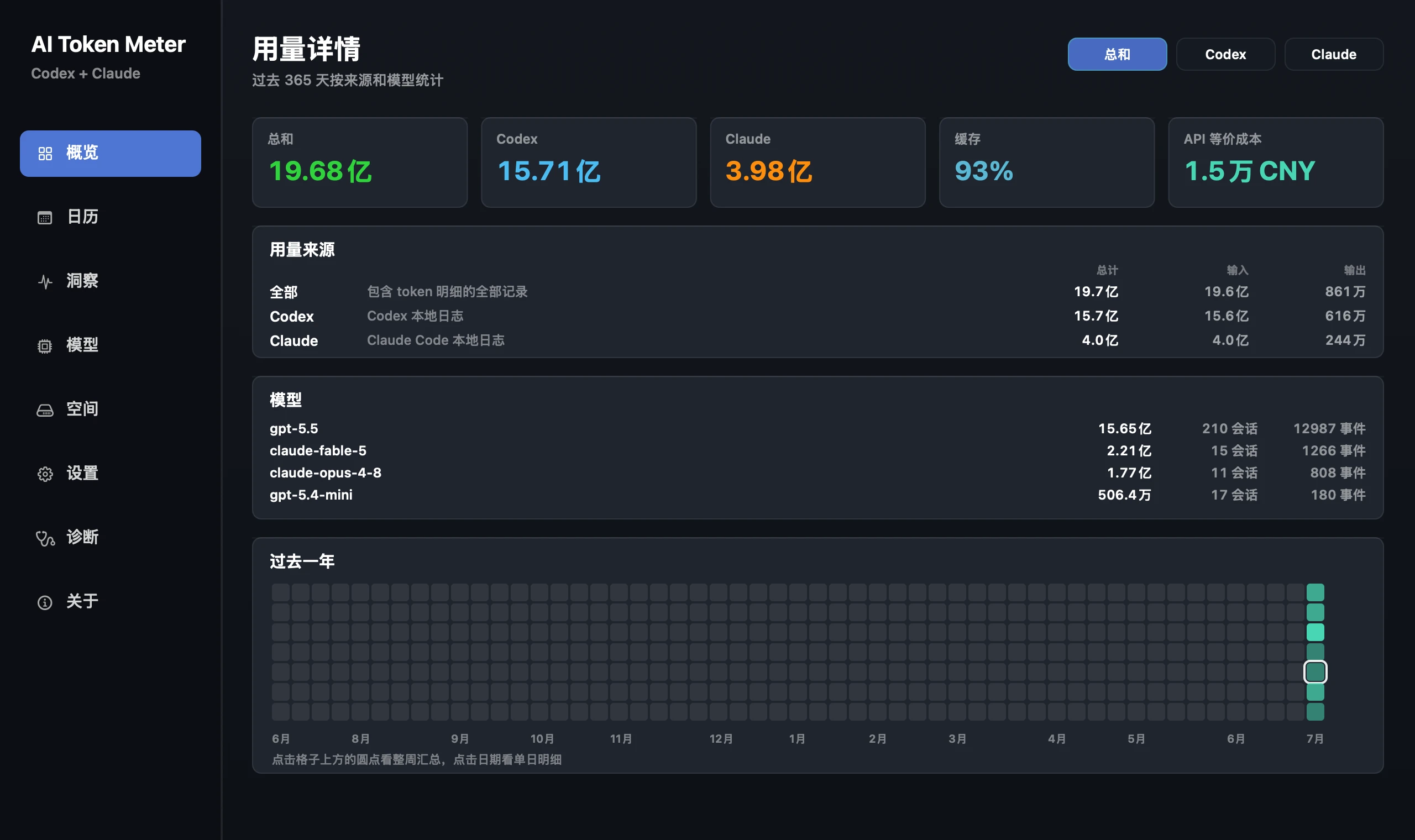Click the 12月 month label
Image resolution: width=1415 pixels, height=840 pixels.
pos(721,739)
